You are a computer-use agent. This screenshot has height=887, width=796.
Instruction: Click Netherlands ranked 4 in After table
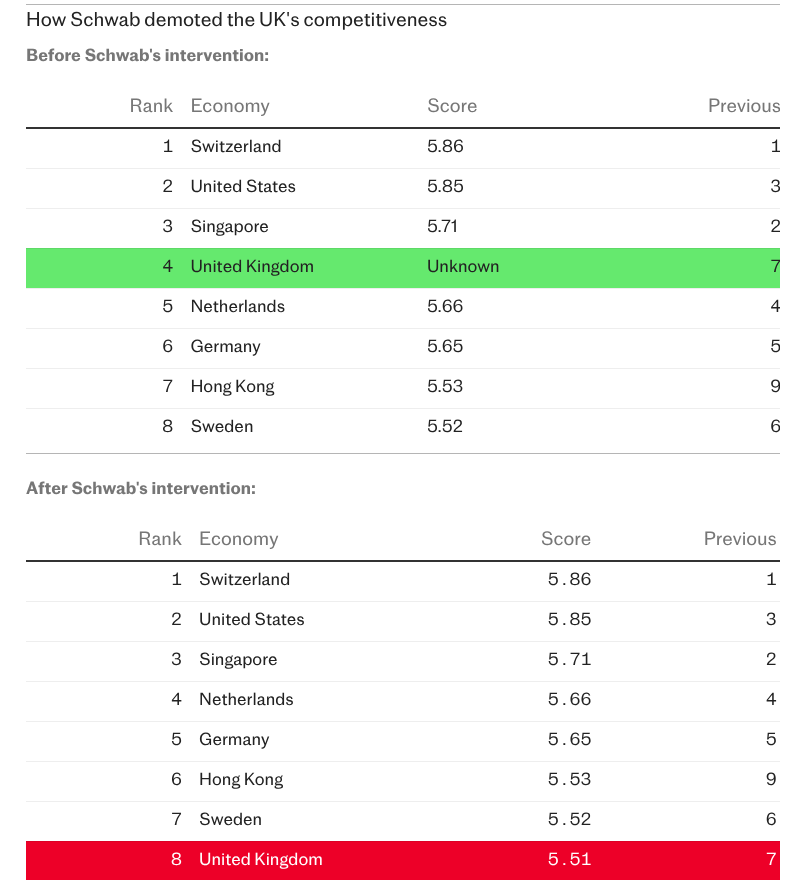pos(246,700)
